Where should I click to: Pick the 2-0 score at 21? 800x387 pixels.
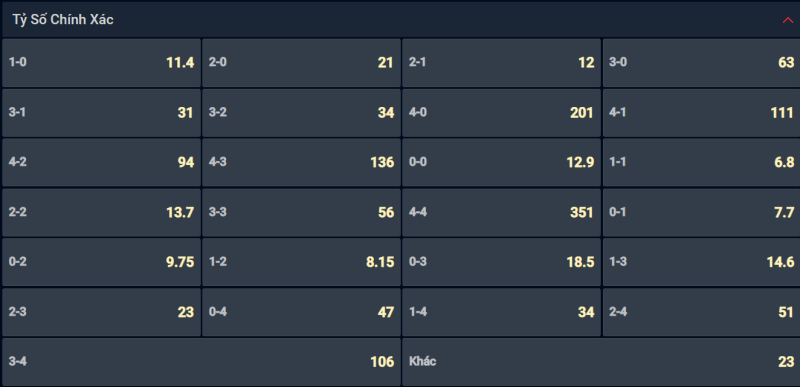click(302, 63)
